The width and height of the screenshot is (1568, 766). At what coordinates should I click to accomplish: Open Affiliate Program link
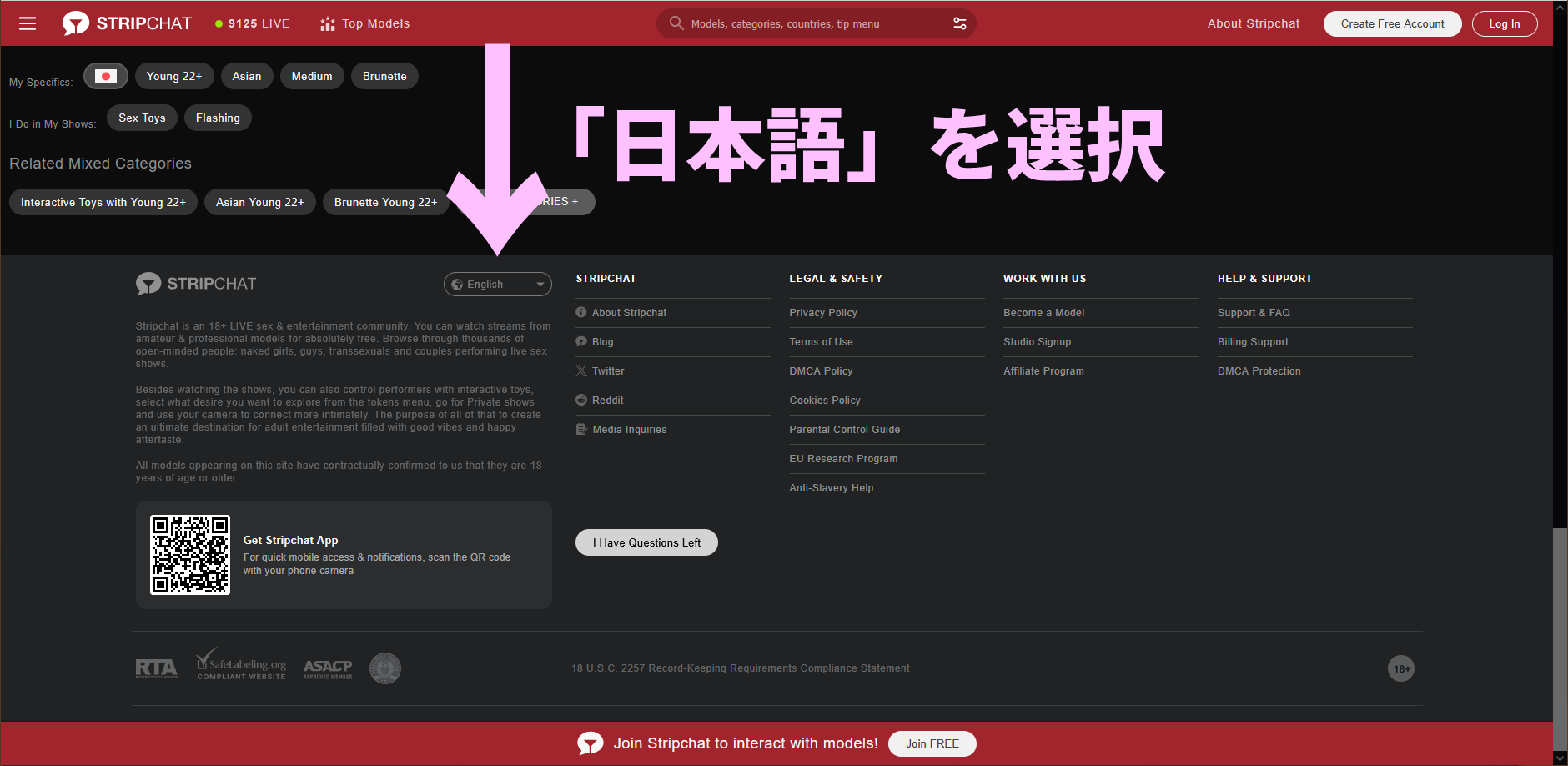pos(1043,370)
